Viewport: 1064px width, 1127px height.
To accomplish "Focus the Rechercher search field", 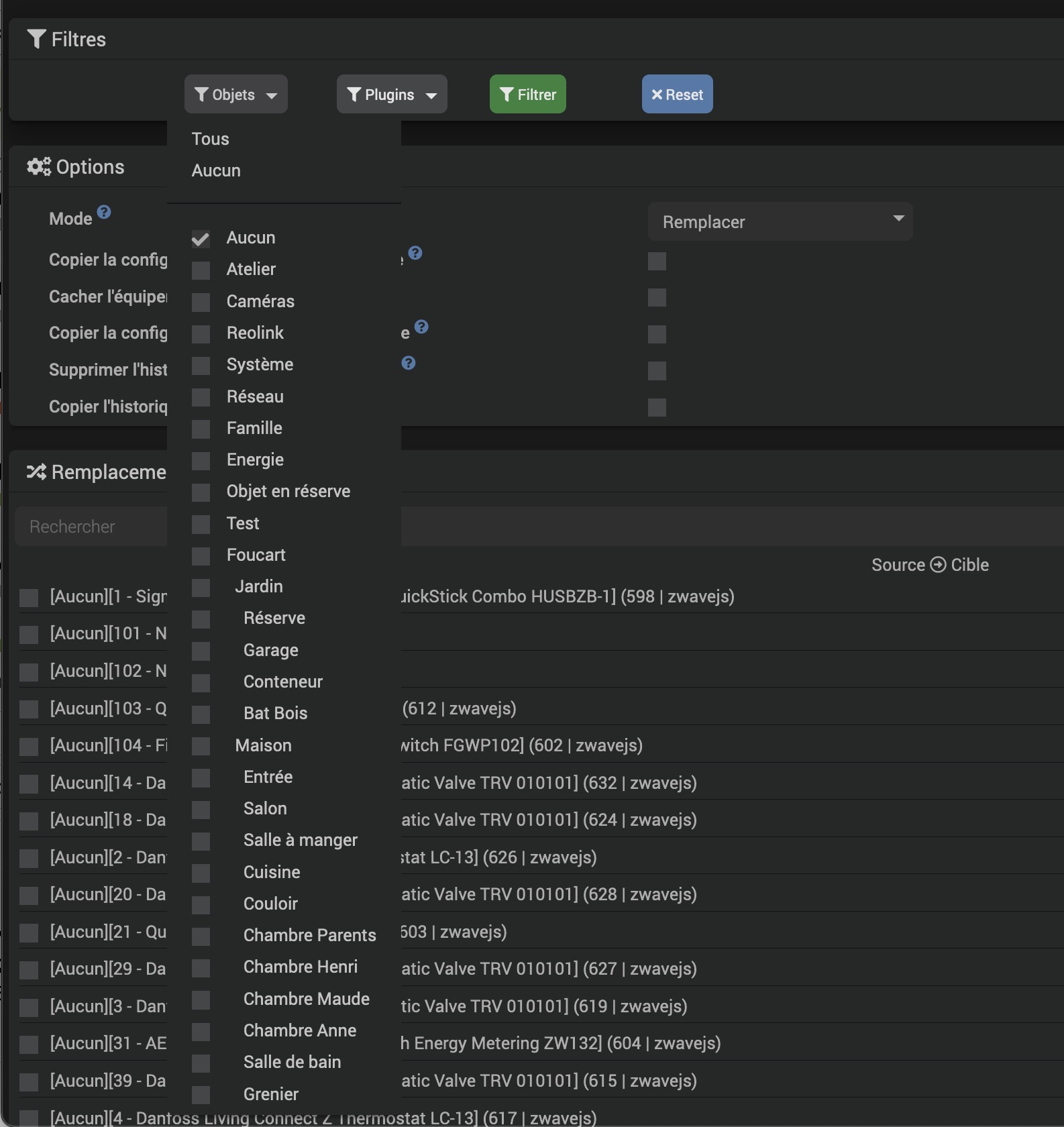I will 91,527.
